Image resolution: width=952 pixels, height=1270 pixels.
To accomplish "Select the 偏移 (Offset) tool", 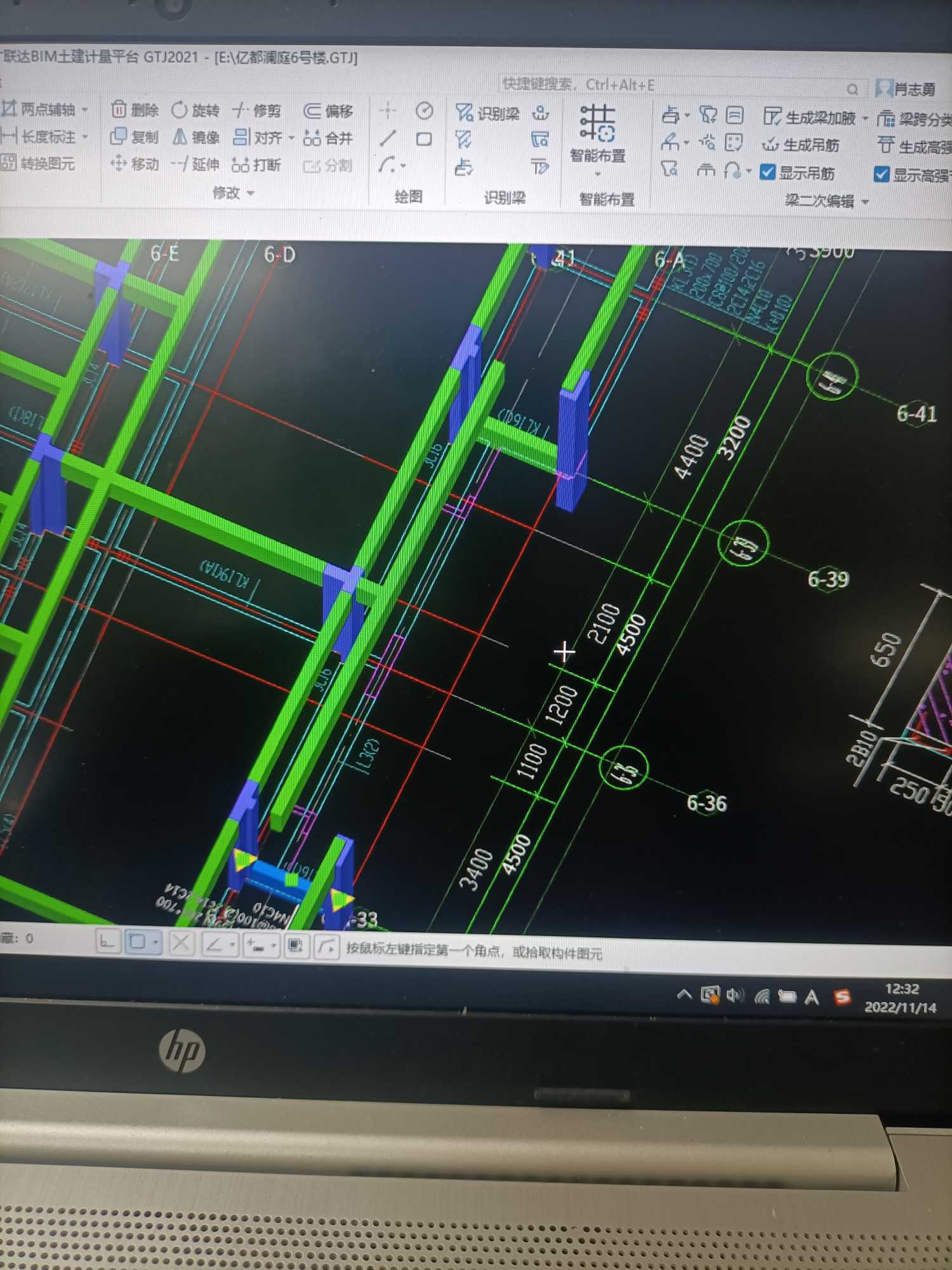I will [328, 112].
